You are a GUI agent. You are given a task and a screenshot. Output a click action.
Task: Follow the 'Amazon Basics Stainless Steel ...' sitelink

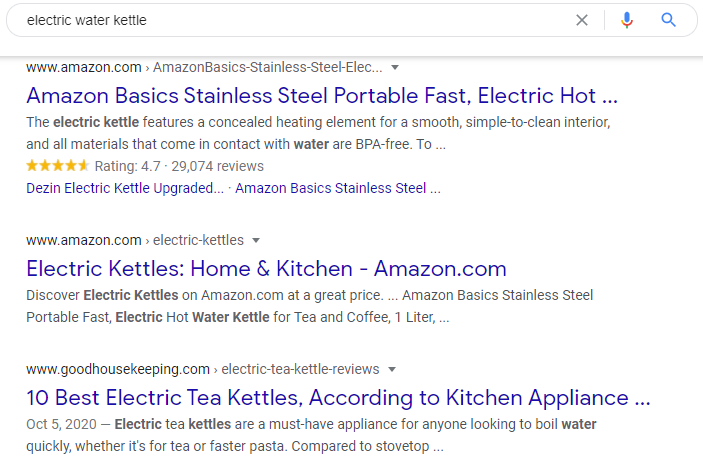click(338, 188)
